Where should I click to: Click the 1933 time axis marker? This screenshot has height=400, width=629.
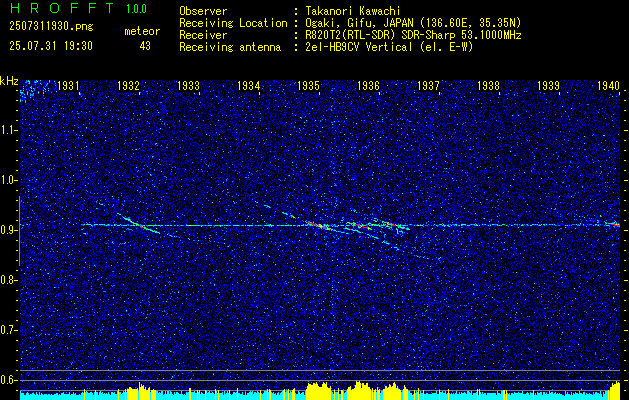click(188, 85)
